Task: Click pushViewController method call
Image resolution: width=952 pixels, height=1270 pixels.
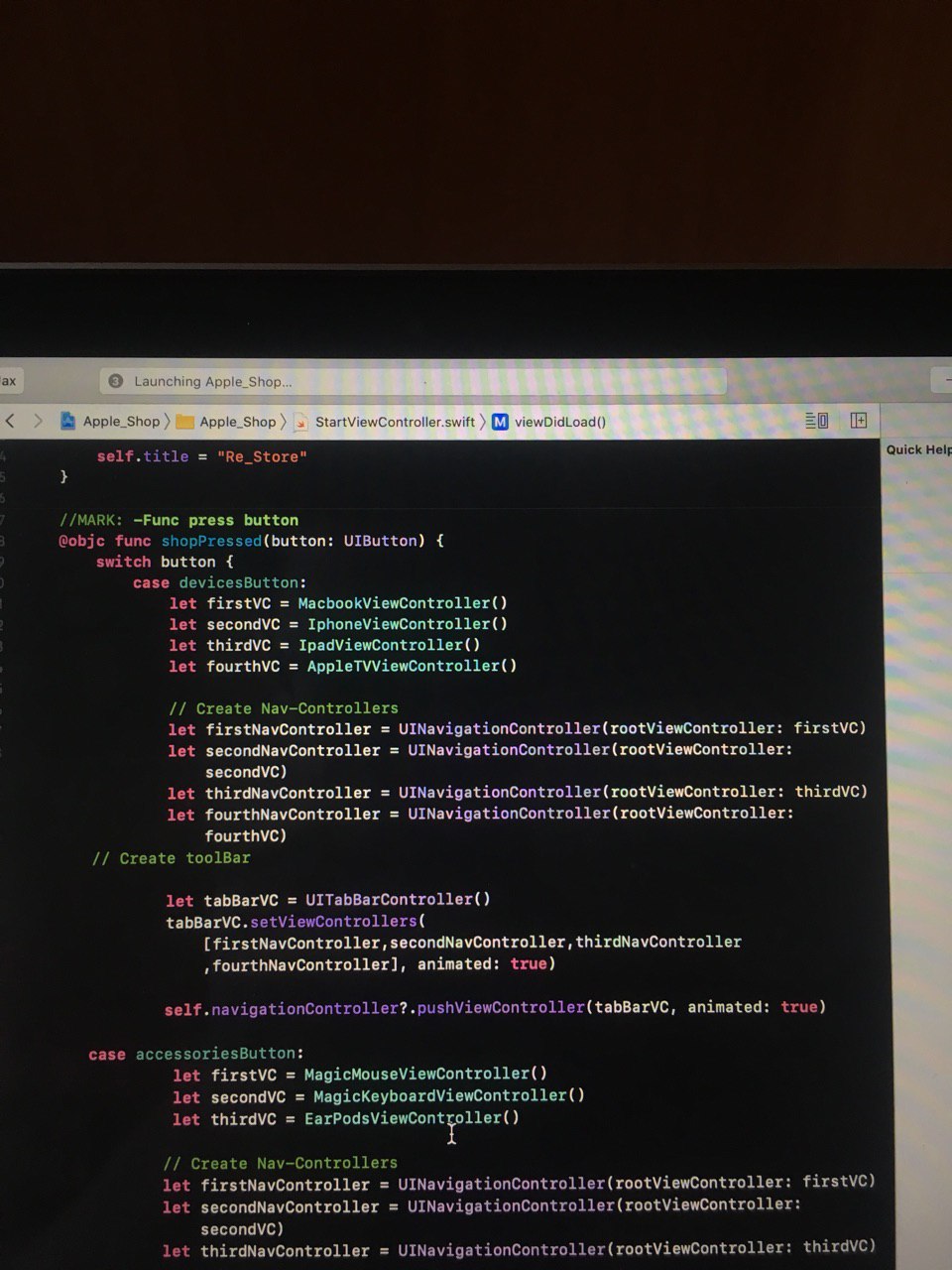Action: click(x=501, y=1008)
